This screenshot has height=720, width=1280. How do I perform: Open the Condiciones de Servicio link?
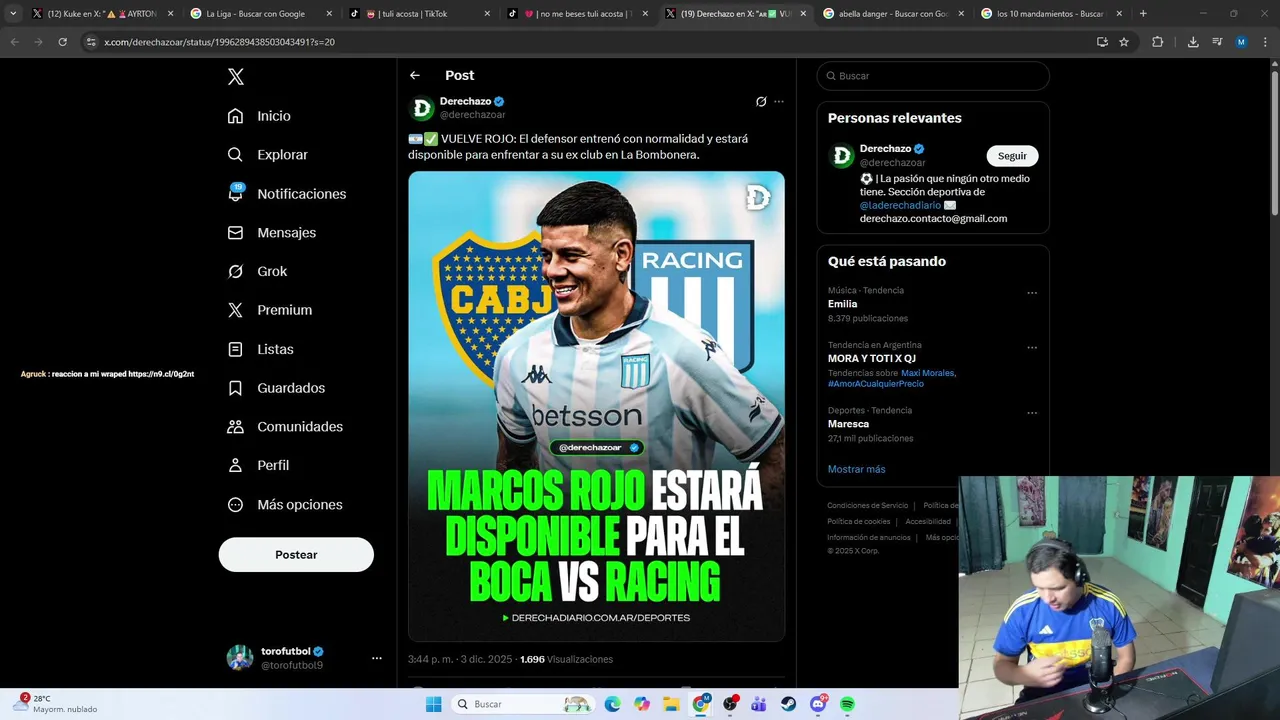click(x=868, y=506)
